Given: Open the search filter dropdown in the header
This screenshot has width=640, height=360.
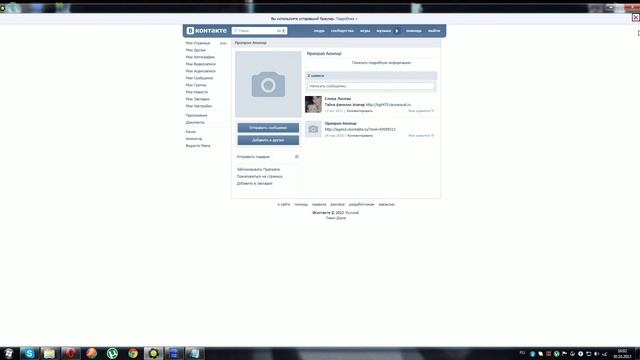Looking at the screenshot, I should 282,31.
